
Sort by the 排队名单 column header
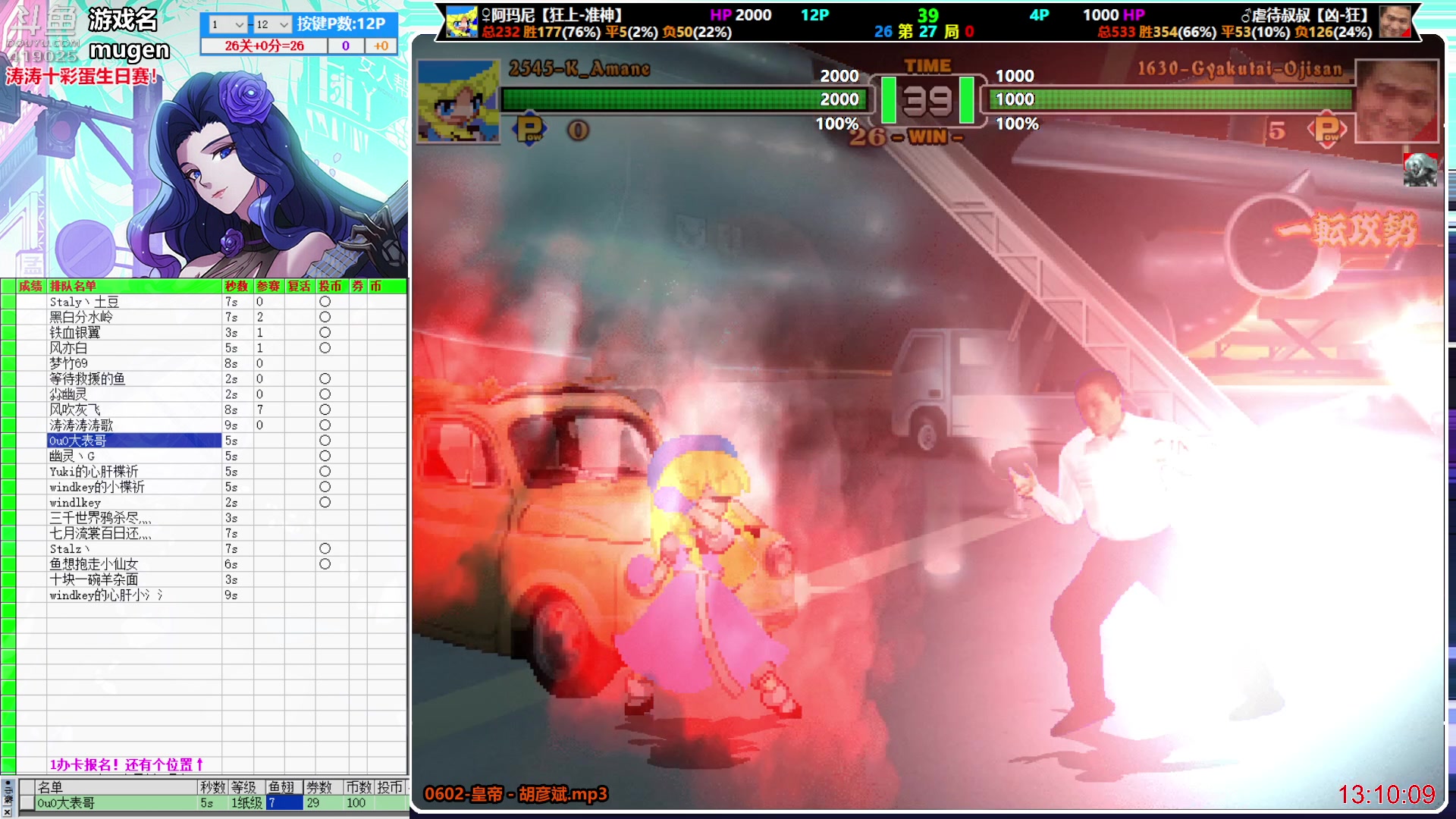[x=133, y=286]
